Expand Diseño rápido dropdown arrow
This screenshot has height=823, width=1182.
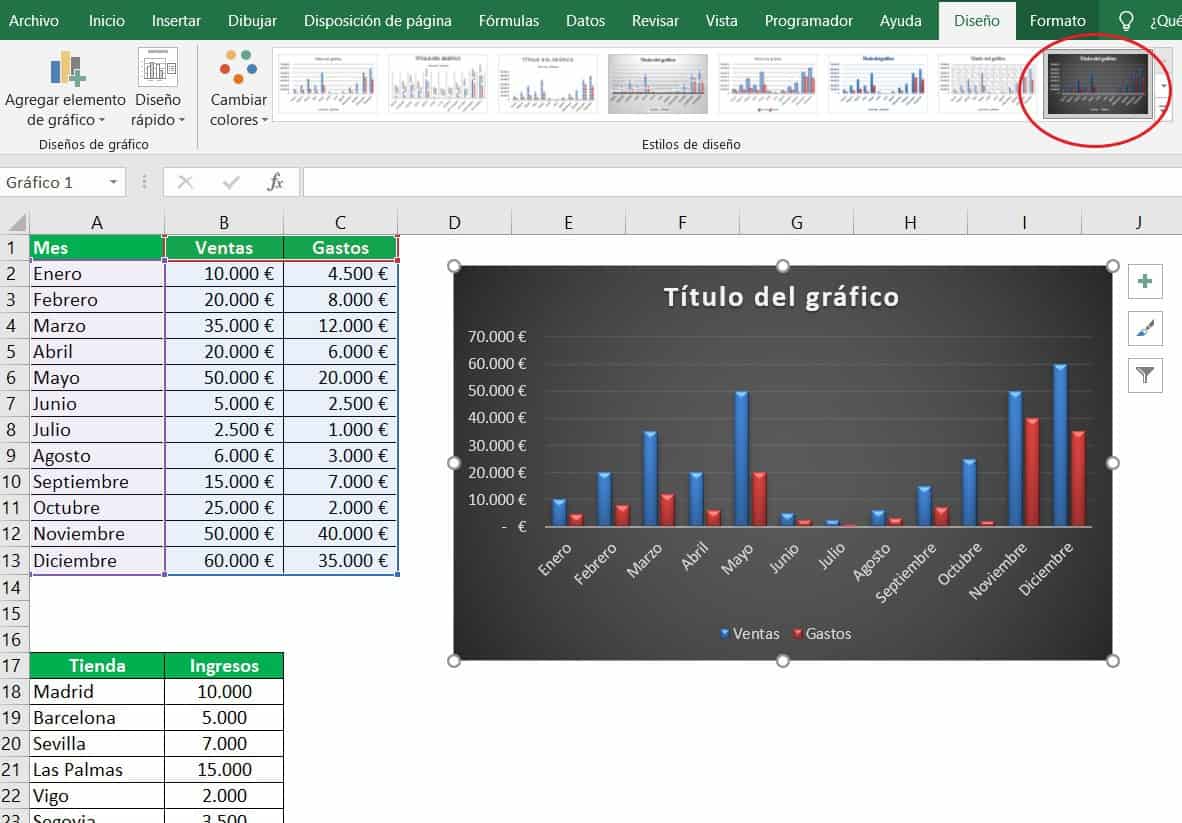tap(182, 121)
